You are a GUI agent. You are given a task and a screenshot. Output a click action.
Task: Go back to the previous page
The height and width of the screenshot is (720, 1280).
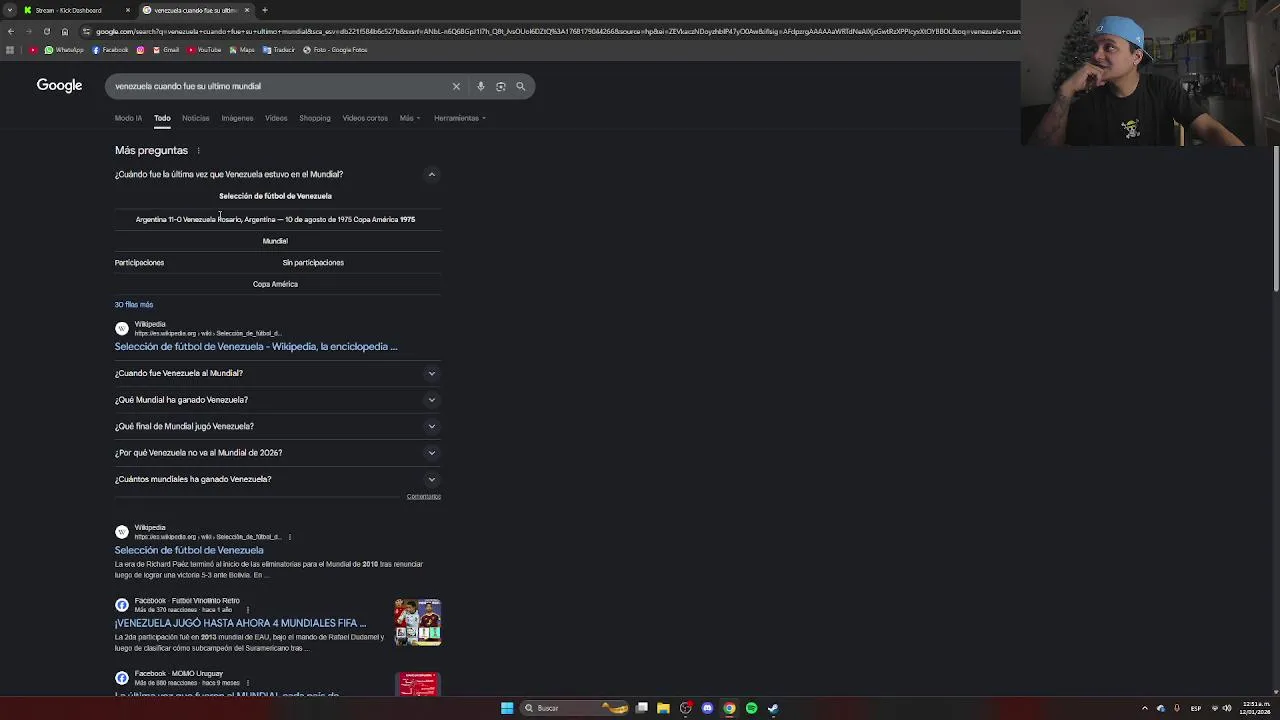pyautogui.click(x=10, y=31)
